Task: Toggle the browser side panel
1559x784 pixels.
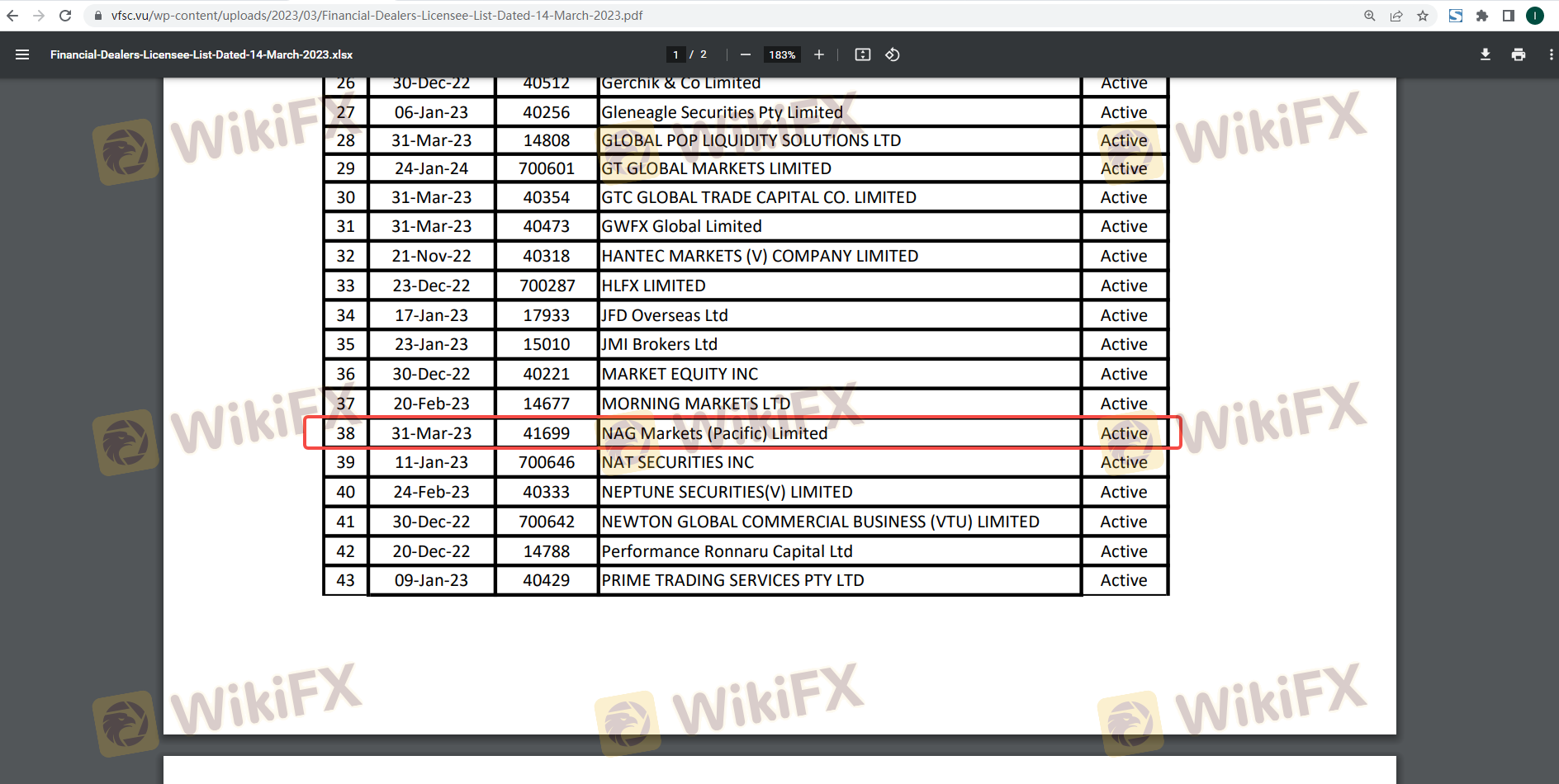Action: click(x=1509, y=16)
